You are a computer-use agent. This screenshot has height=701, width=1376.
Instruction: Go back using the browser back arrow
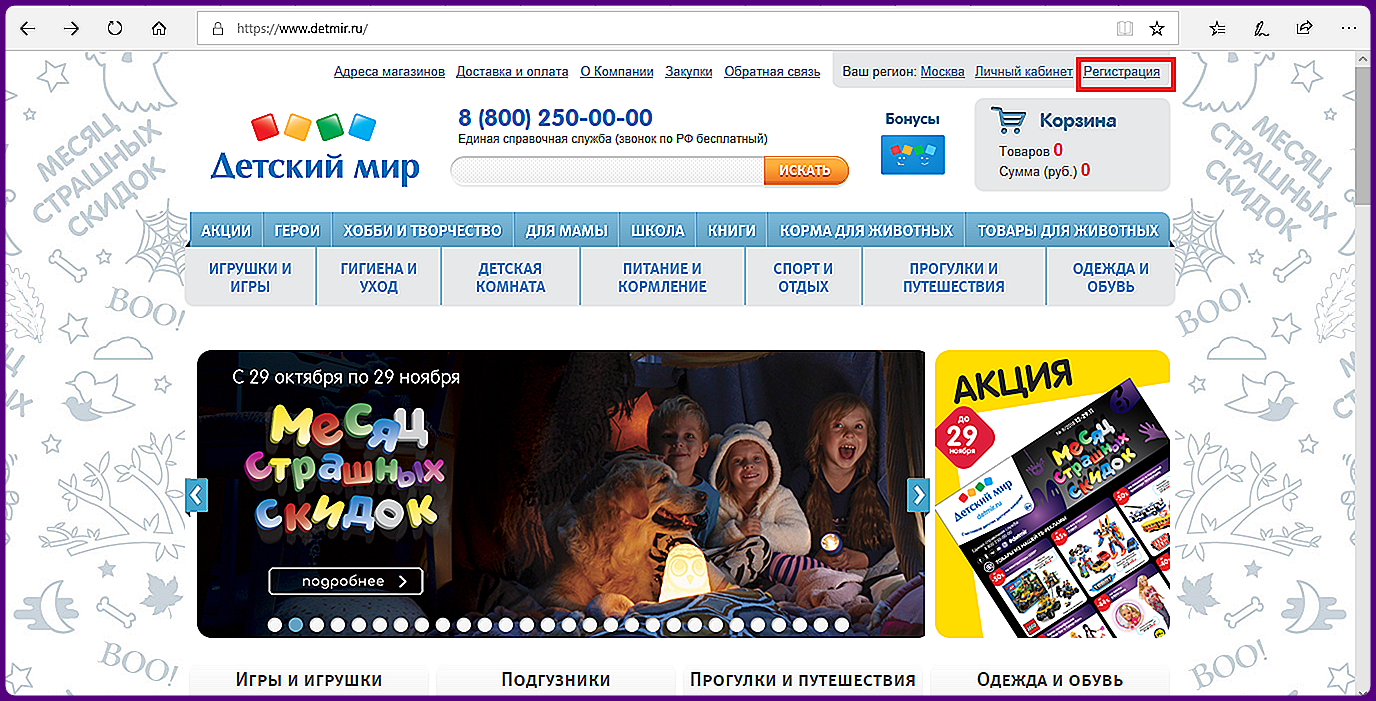pyautogui.click(x=28, y=28)
